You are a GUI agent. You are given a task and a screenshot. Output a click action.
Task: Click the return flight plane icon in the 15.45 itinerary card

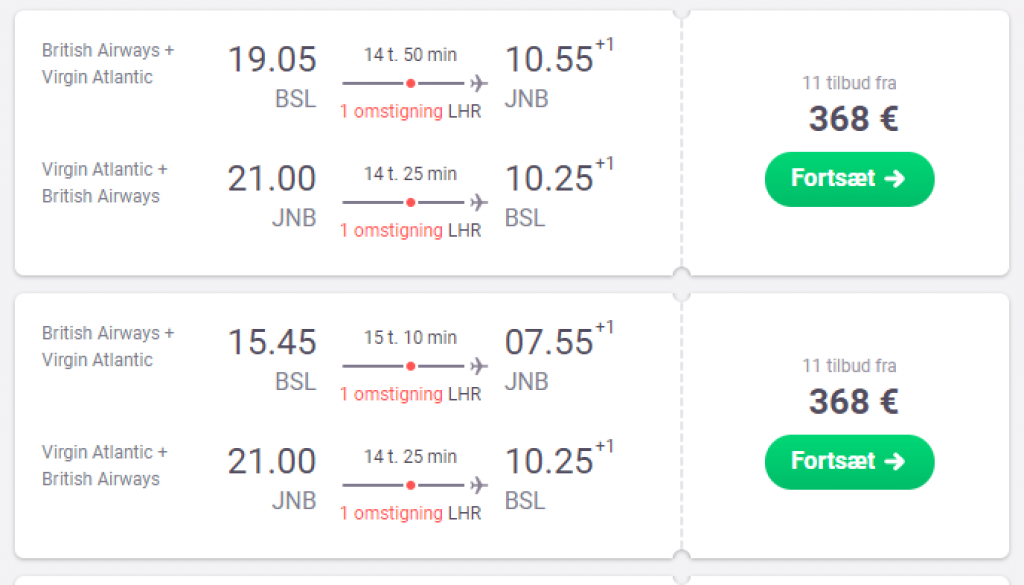tap(479, 485)
